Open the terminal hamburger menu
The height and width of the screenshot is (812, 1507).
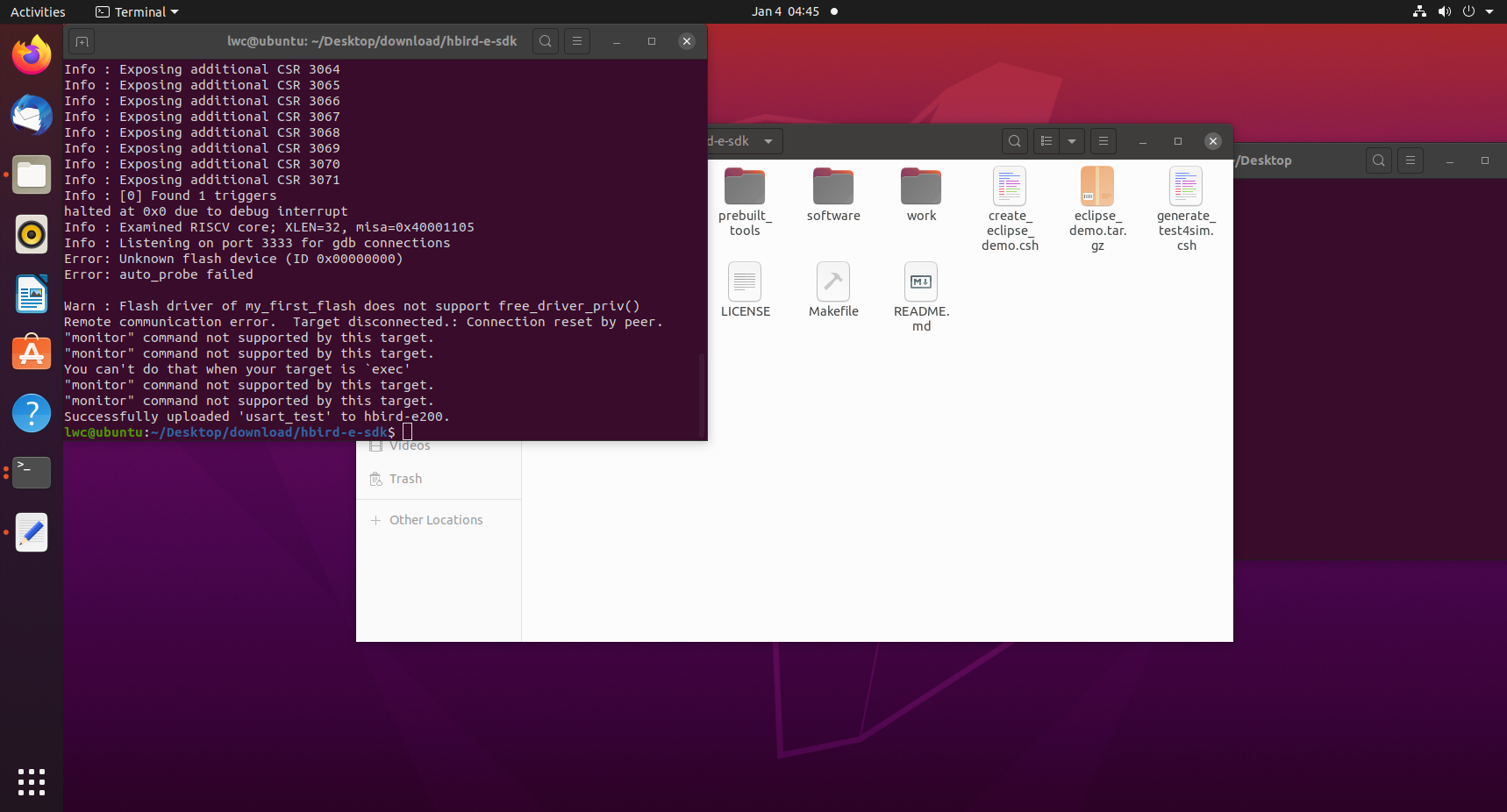(577, 41)
